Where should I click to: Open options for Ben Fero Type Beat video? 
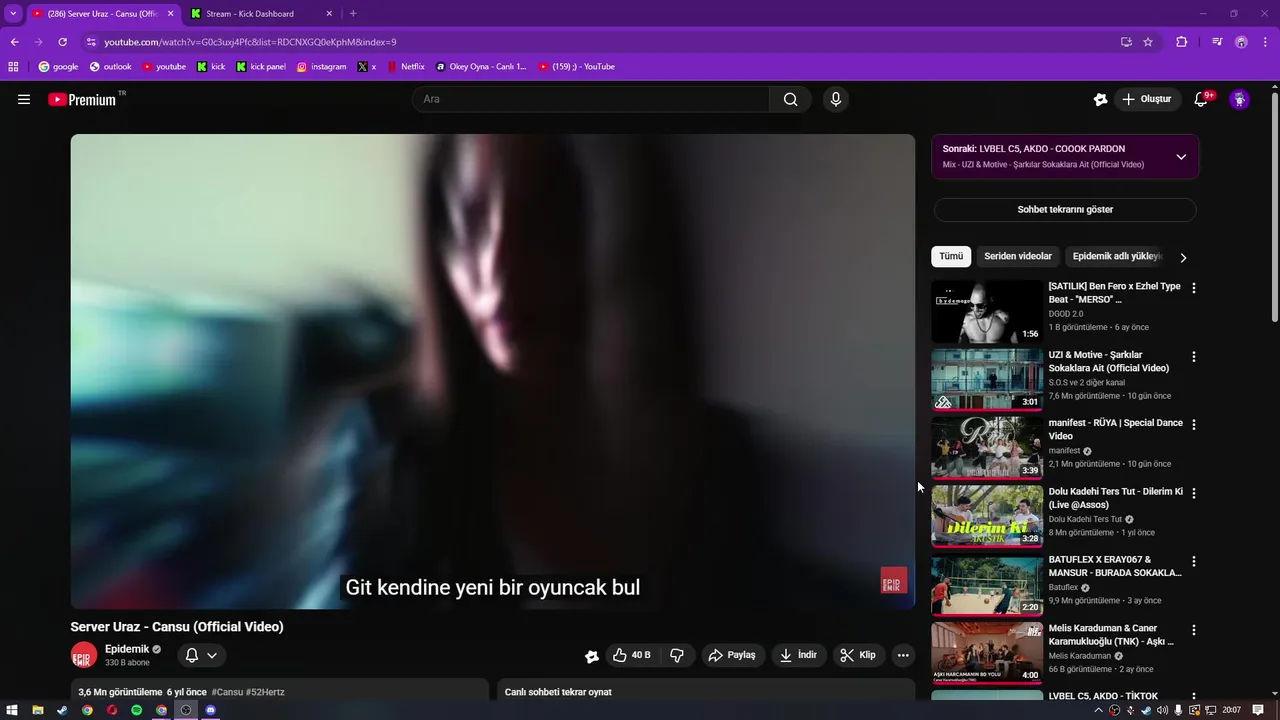[1193, 288]
